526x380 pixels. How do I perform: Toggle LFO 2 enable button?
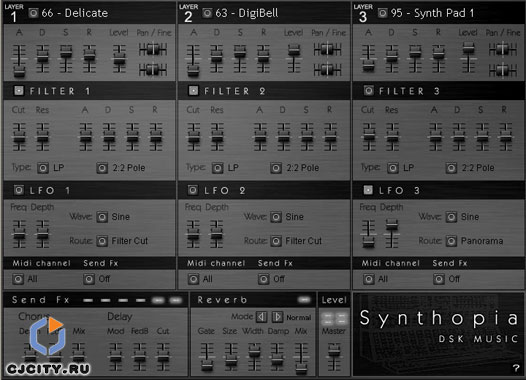[193, 190]
